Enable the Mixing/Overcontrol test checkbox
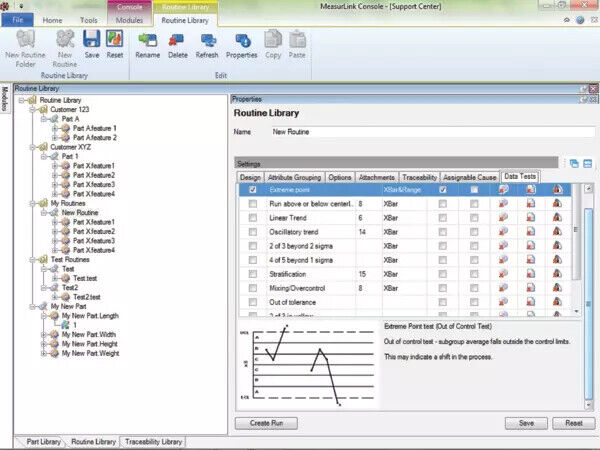The height and width of the screenshot is (450, 600). (x=253, y=288)
